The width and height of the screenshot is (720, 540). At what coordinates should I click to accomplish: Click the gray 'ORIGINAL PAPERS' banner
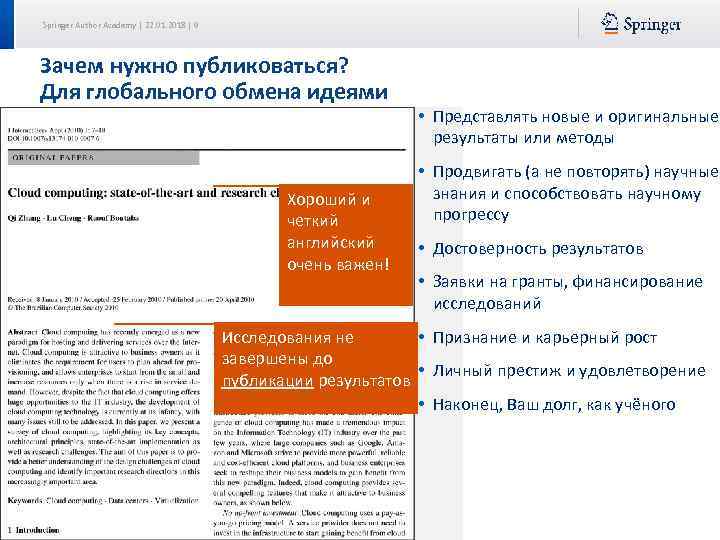pos(103,158)
